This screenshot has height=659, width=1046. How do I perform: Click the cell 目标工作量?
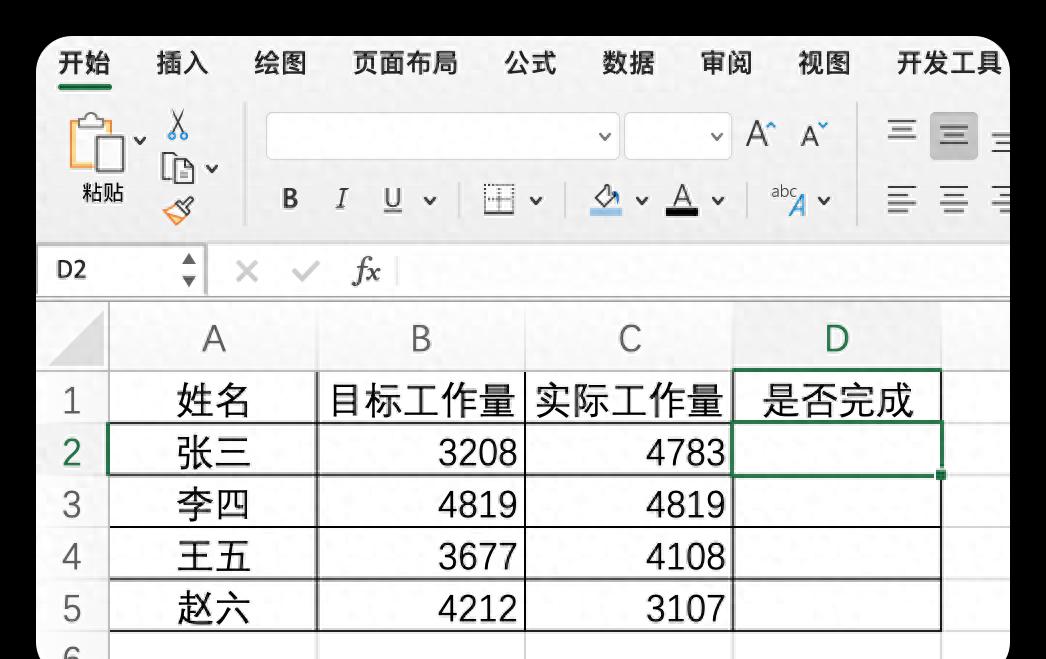[421, 398]
